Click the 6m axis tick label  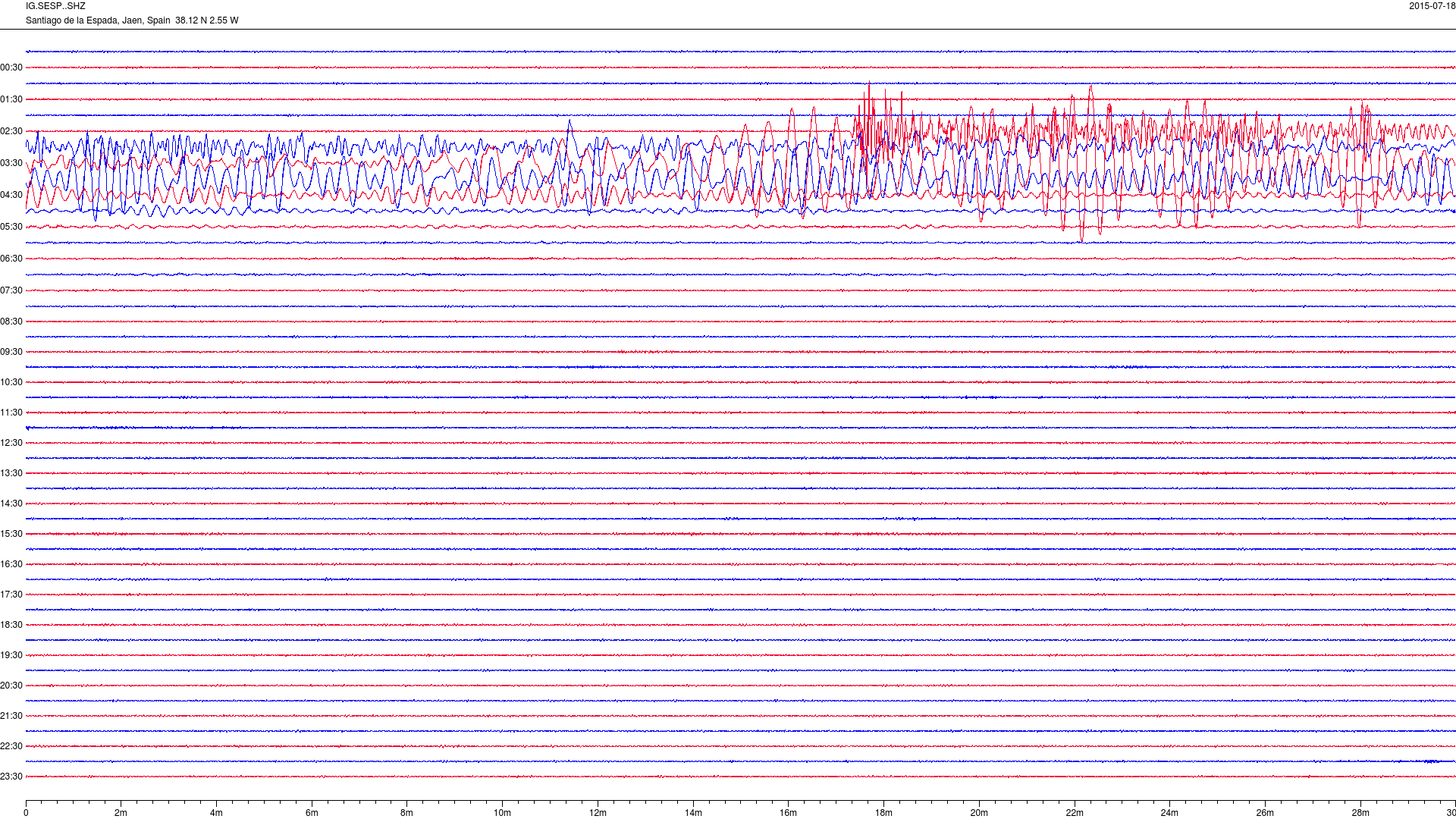(312, 813)
